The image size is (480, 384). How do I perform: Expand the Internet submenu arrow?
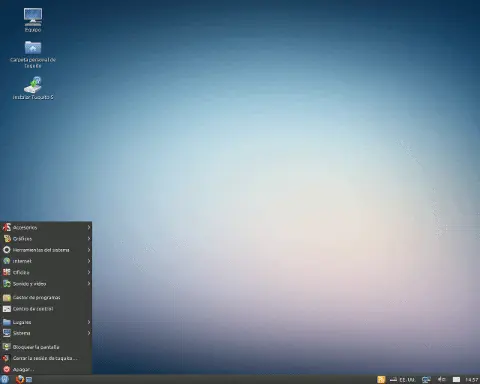click(x=89, y=261)
